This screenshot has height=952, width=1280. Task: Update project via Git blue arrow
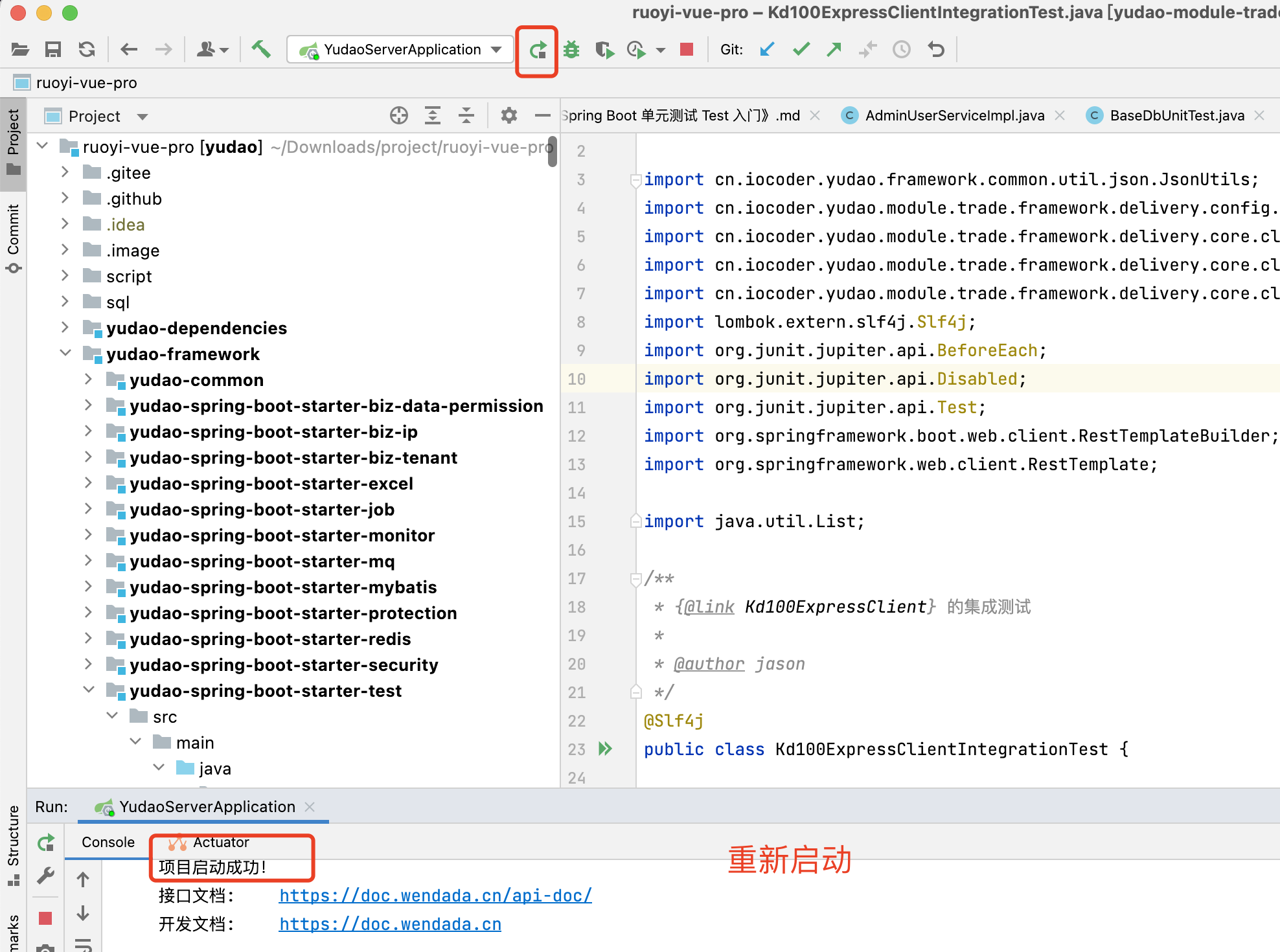[768, 49]
